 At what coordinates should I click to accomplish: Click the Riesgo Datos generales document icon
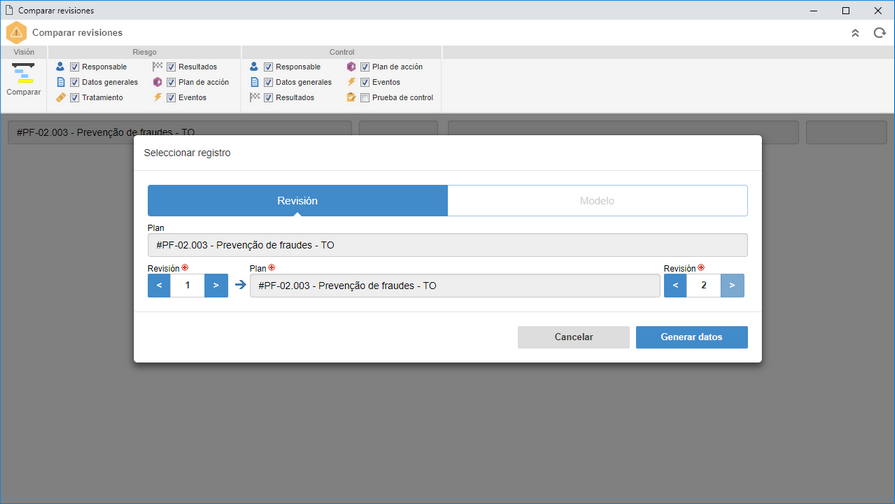tap(61, 82)
